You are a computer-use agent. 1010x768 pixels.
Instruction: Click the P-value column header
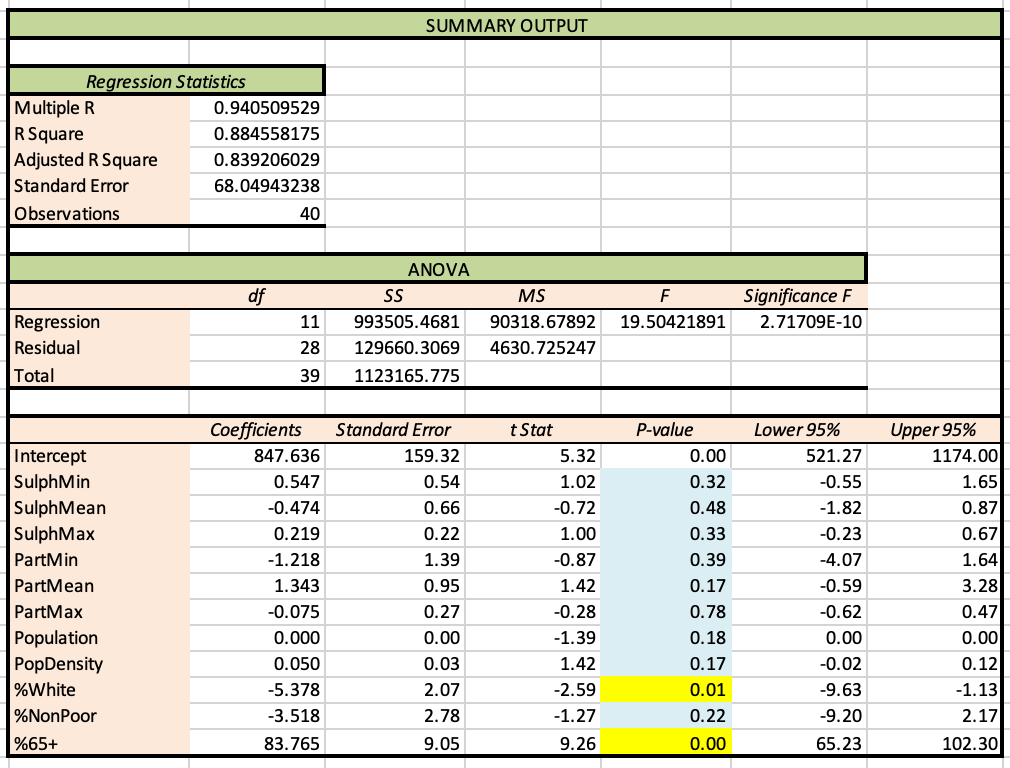click(x=666, y=430)
